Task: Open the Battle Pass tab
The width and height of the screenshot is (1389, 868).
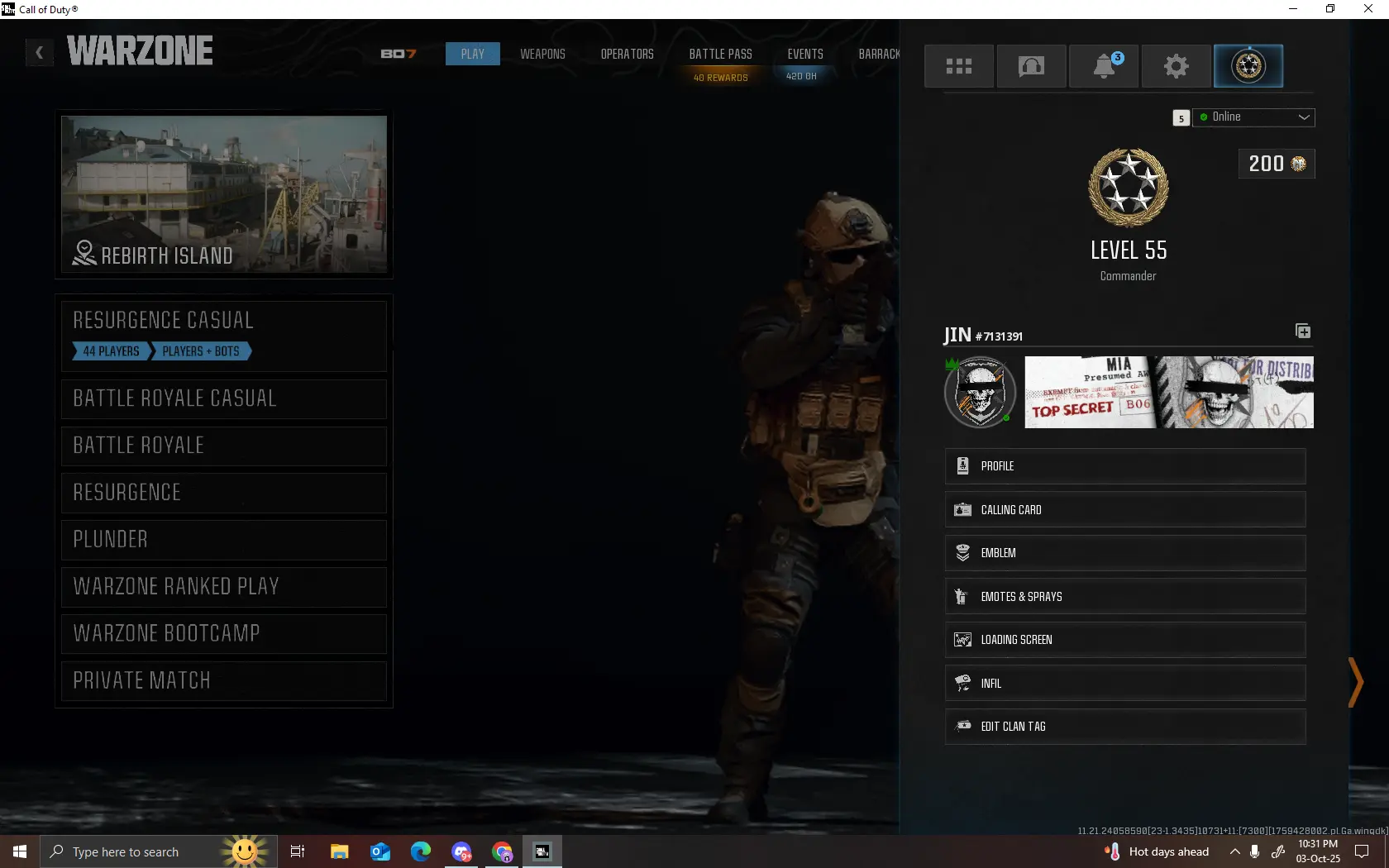Action: coord(720,54)
